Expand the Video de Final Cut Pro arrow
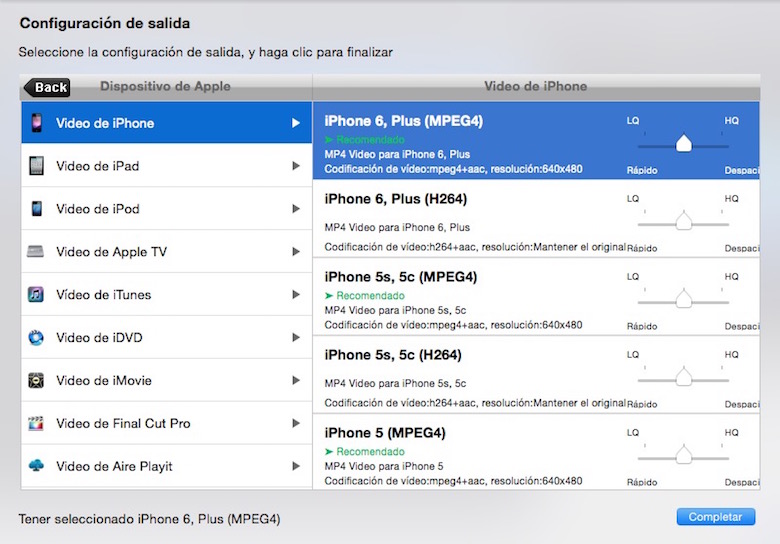Image resolution: width=780 pixels, height=544 pixels. point(296,423)
